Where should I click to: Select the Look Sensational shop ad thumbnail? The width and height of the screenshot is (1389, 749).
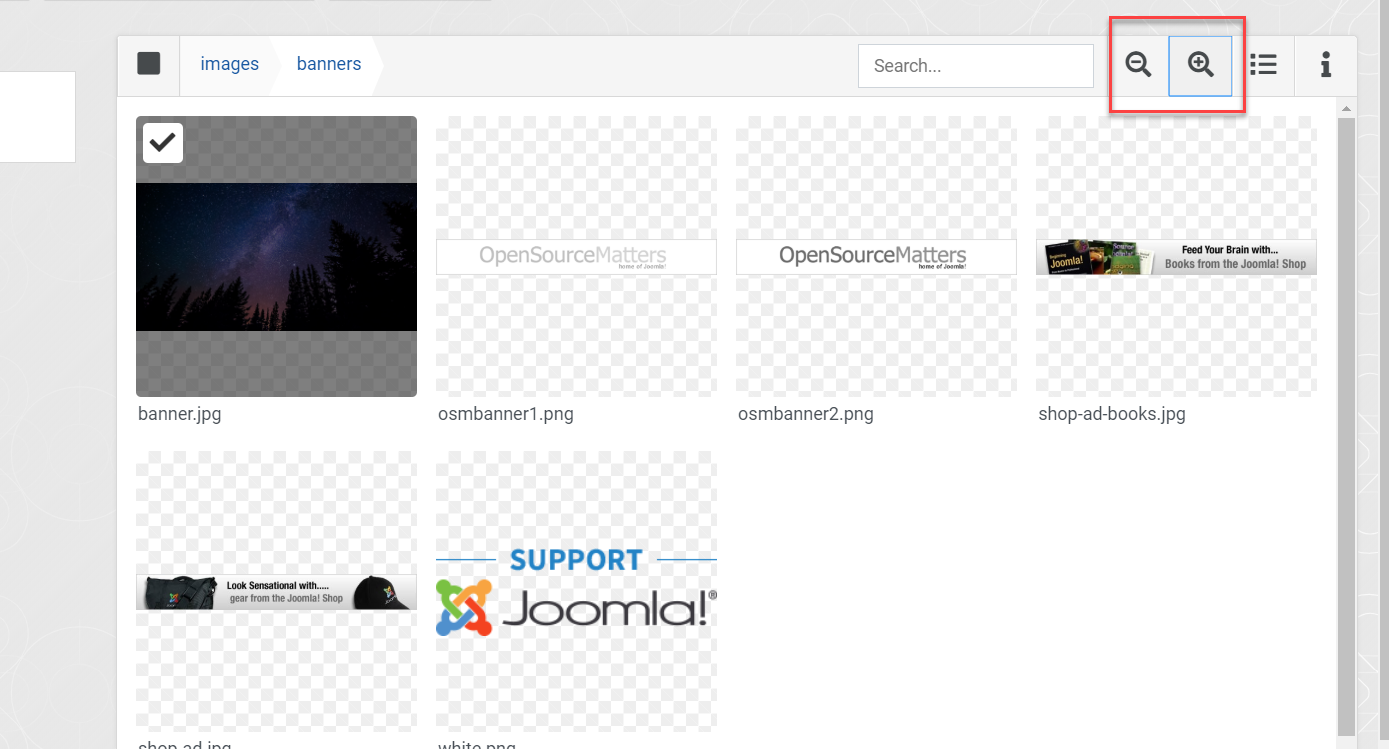[276, 591]
